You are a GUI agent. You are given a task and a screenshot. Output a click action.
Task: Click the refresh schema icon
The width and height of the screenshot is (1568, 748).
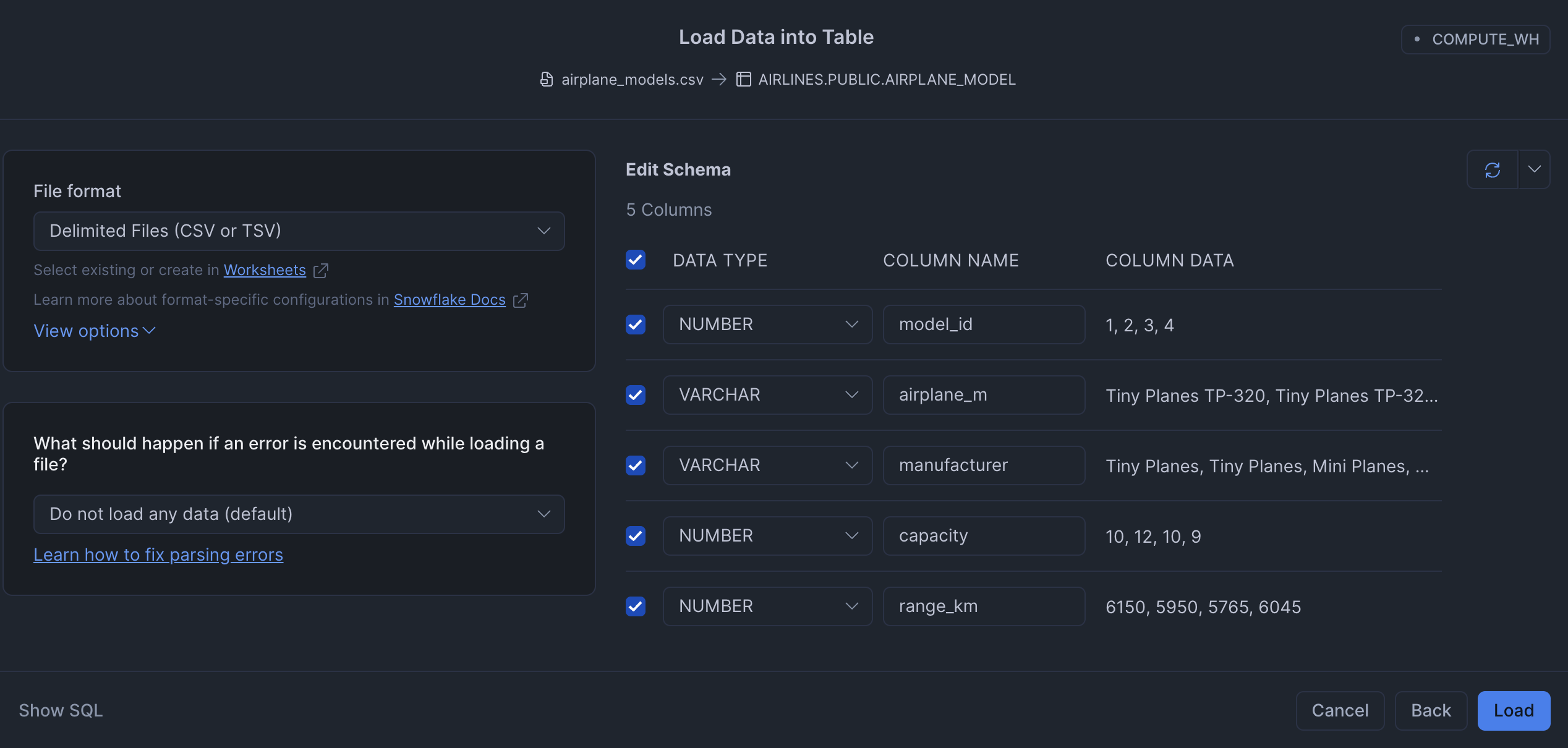[1492, 169]
